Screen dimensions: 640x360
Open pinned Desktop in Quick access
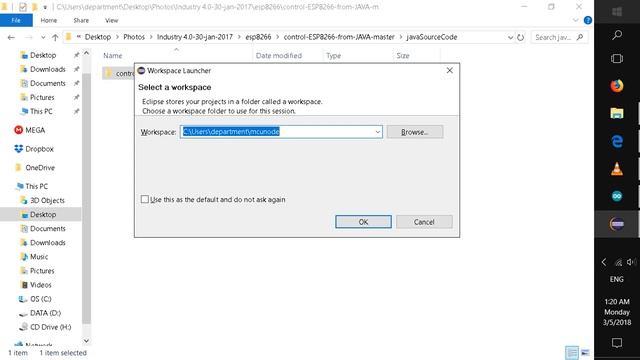click(x=42, y=55)
